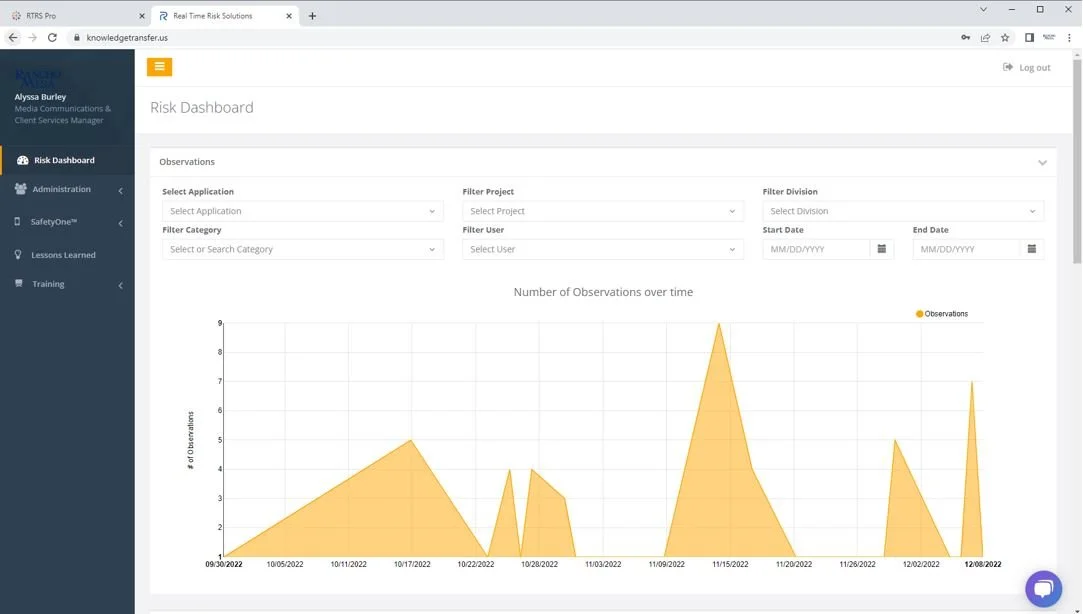Screen dimensions: 1083x614
Task: Select Risk Dashboard in sidebar
Action: tap(68, 160)
